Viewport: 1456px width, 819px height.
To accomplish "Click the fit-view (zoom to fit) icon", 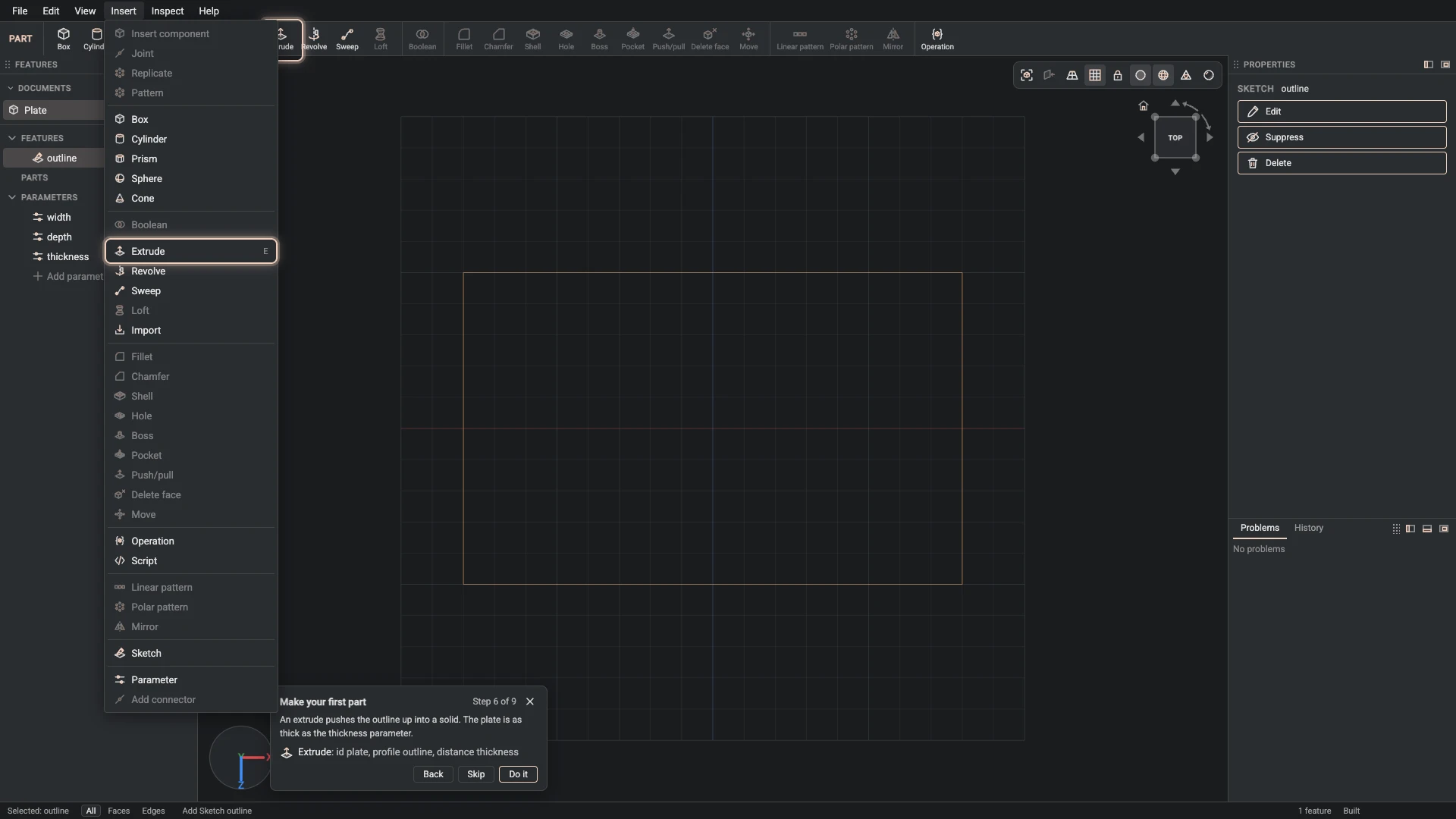I will (1027, 75).
